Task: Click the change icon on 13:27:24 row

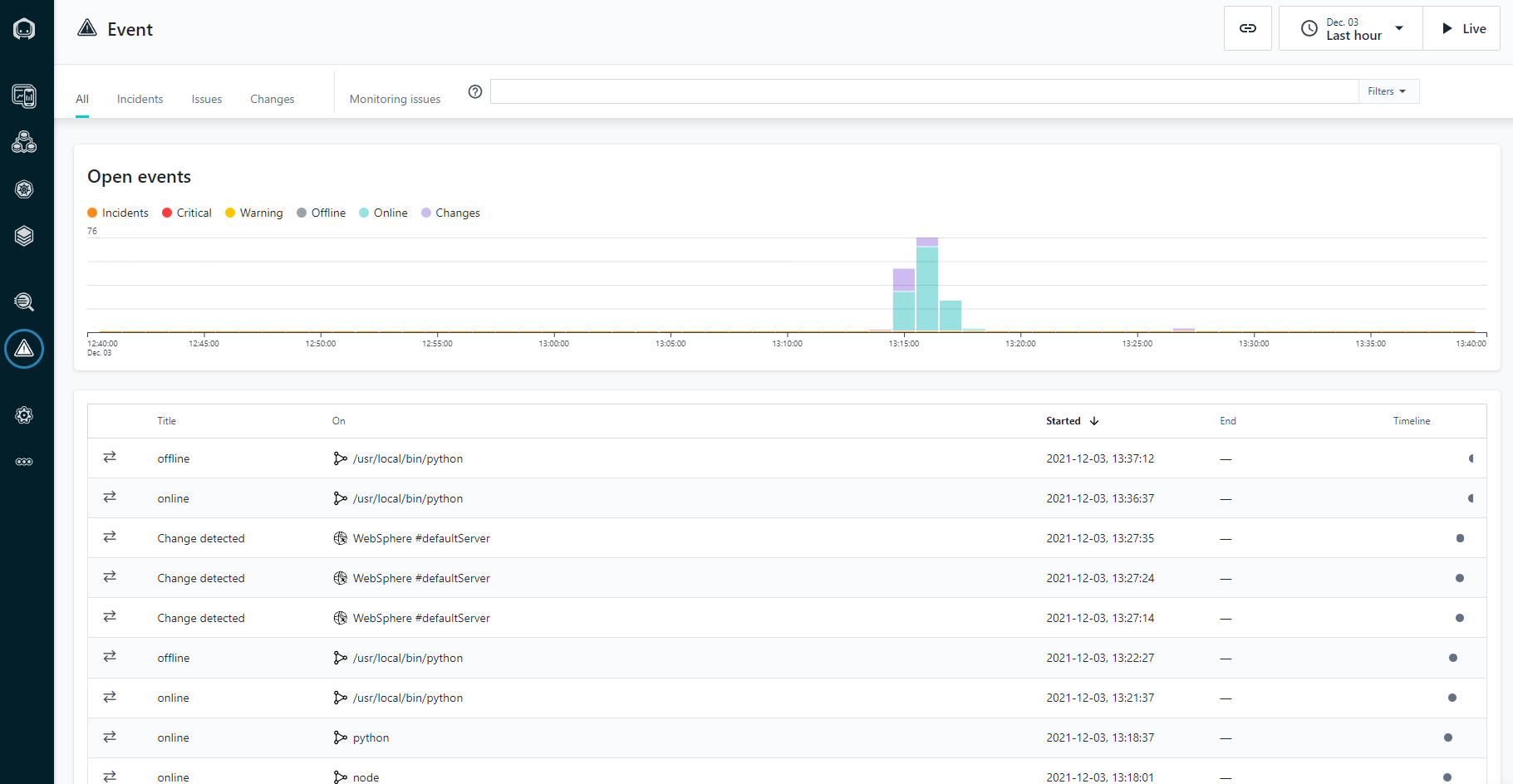Action: click(110, 577)
